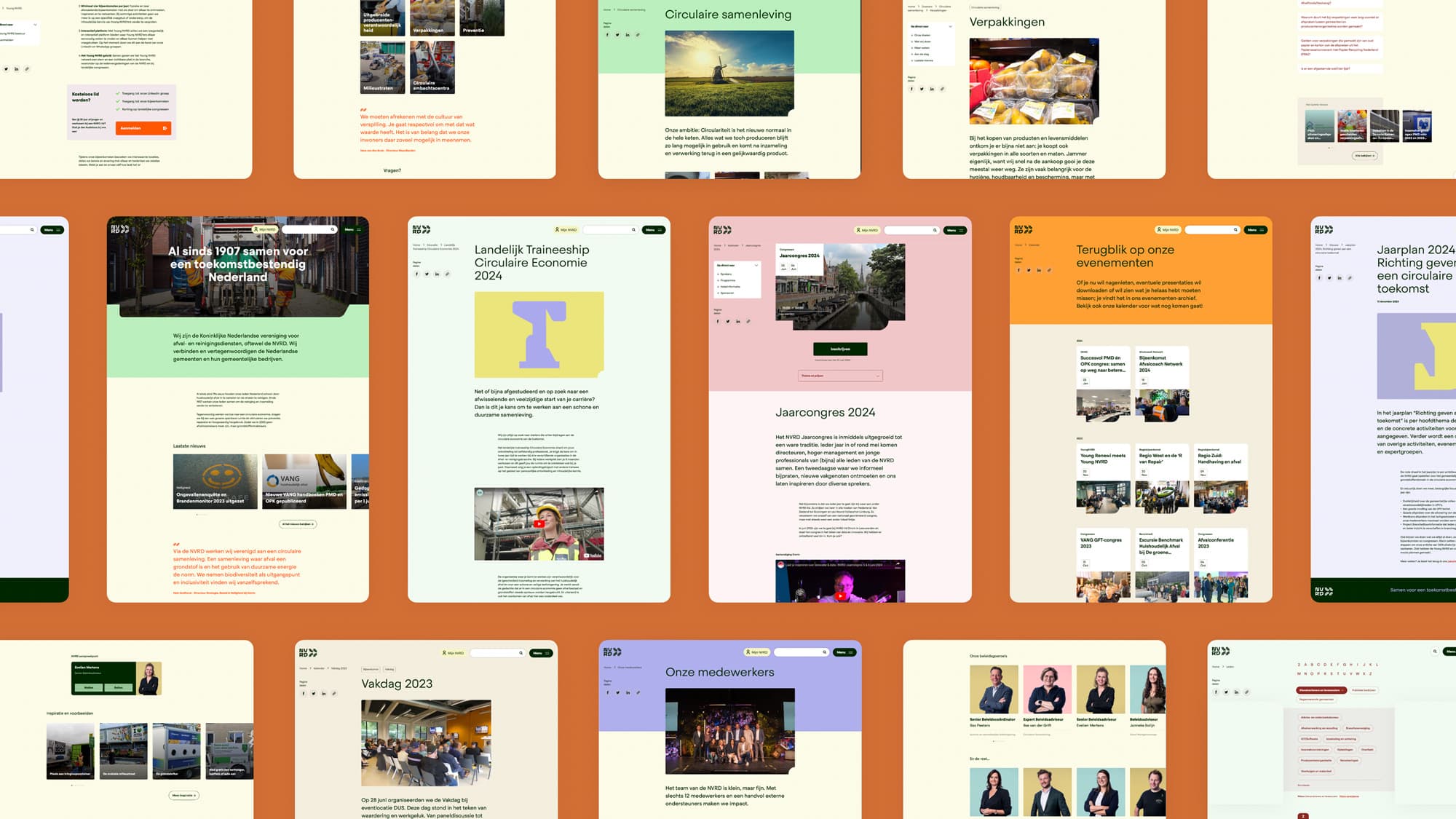
Task: Click orange Aanmelden button
Action: 143,128
